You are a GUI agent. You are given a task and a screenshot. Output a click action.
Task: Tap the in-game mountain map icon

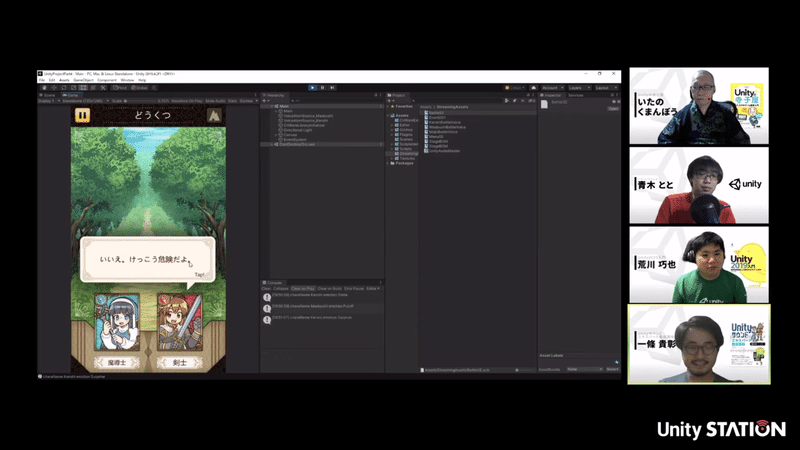point(214,116)
